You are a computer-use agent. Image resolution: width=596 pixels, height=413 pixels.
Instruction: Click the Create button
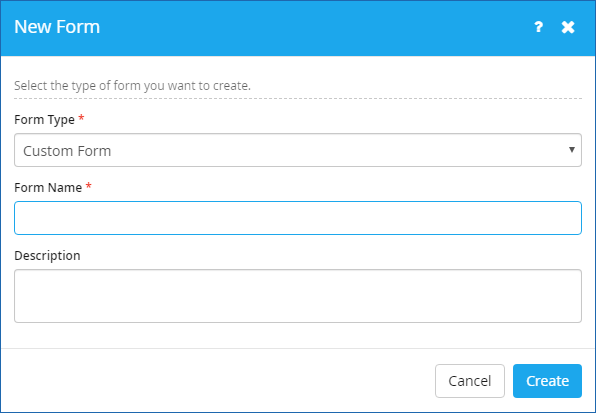[x=547, y=381]
